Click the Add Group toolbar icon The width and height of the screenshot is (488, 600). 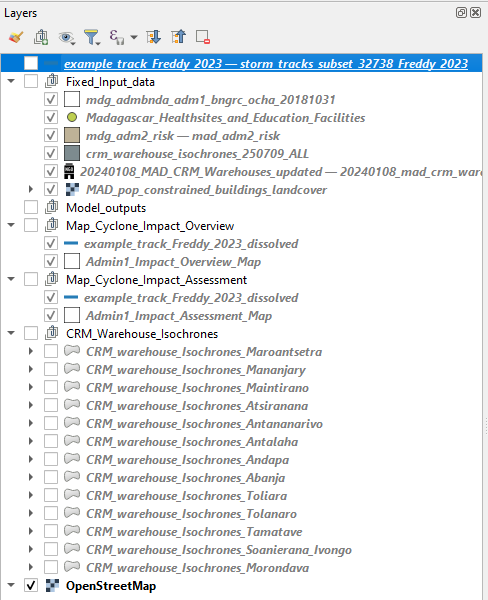pos(41,37)
